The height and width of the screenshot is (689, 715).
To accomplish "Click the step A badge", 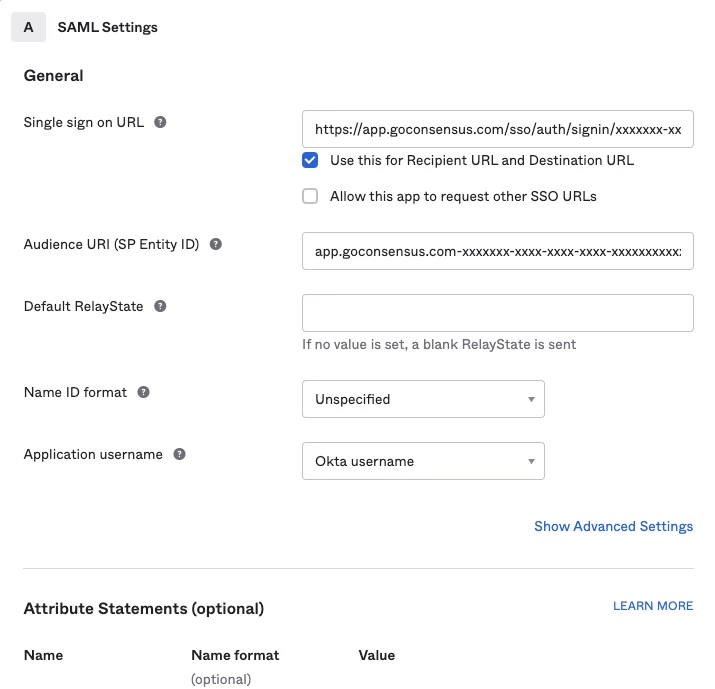I will point(28,27).
